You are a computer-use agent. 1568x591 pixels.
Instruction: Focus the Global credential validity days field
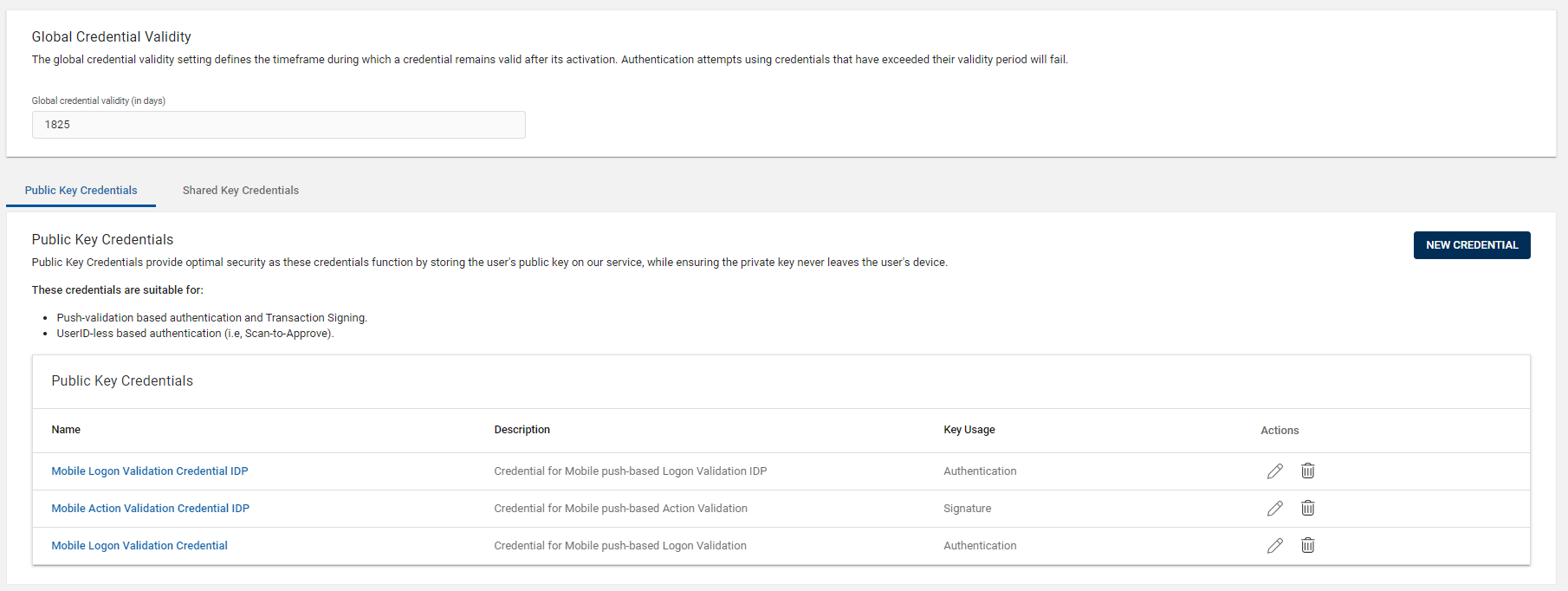tap(278, 125)
